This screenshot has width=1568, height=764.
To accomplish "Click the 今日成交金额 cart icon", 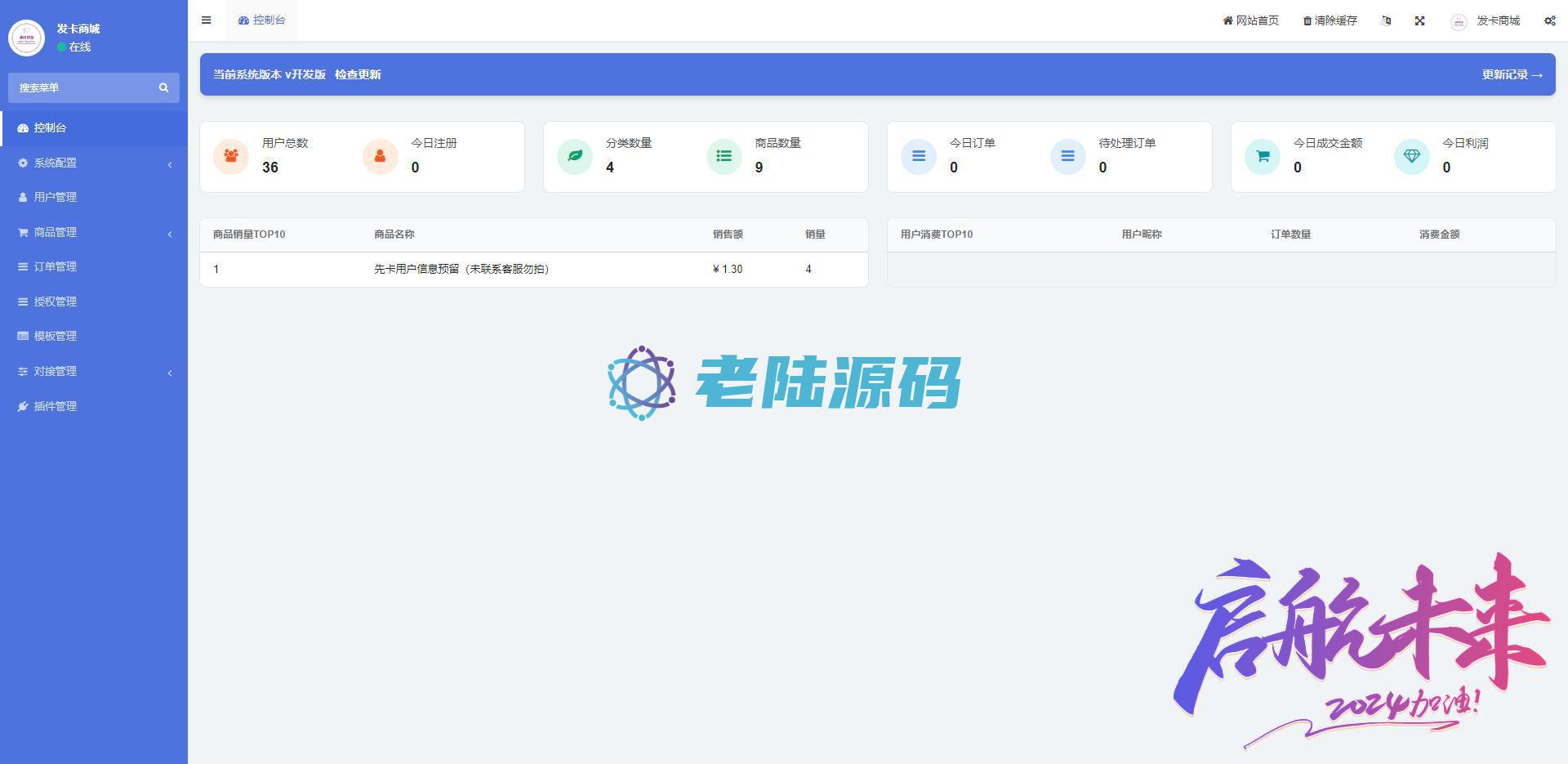I will click(1263, 156).
